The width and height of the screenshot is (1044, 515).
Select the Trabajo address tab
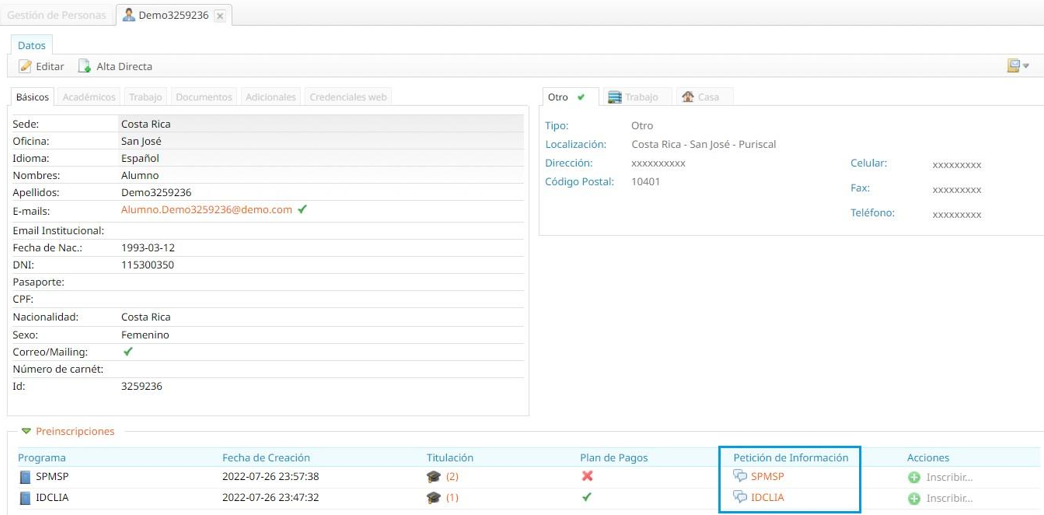click(x=633, y=97)
